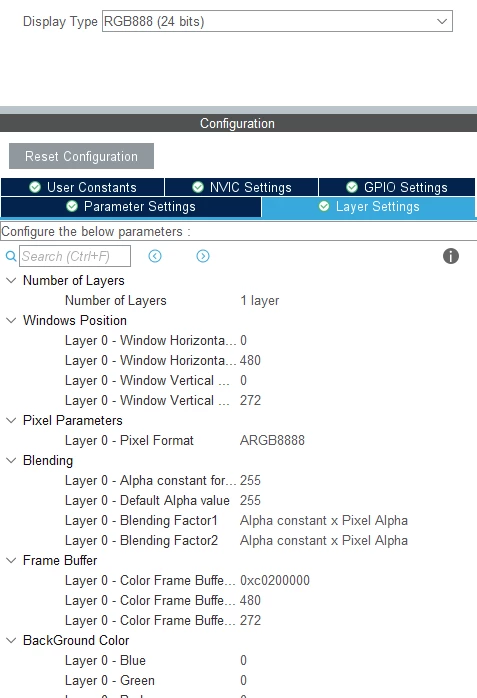477x698 pixels.
Task: Click green check icon on User Constants tab
Action: 35,187
